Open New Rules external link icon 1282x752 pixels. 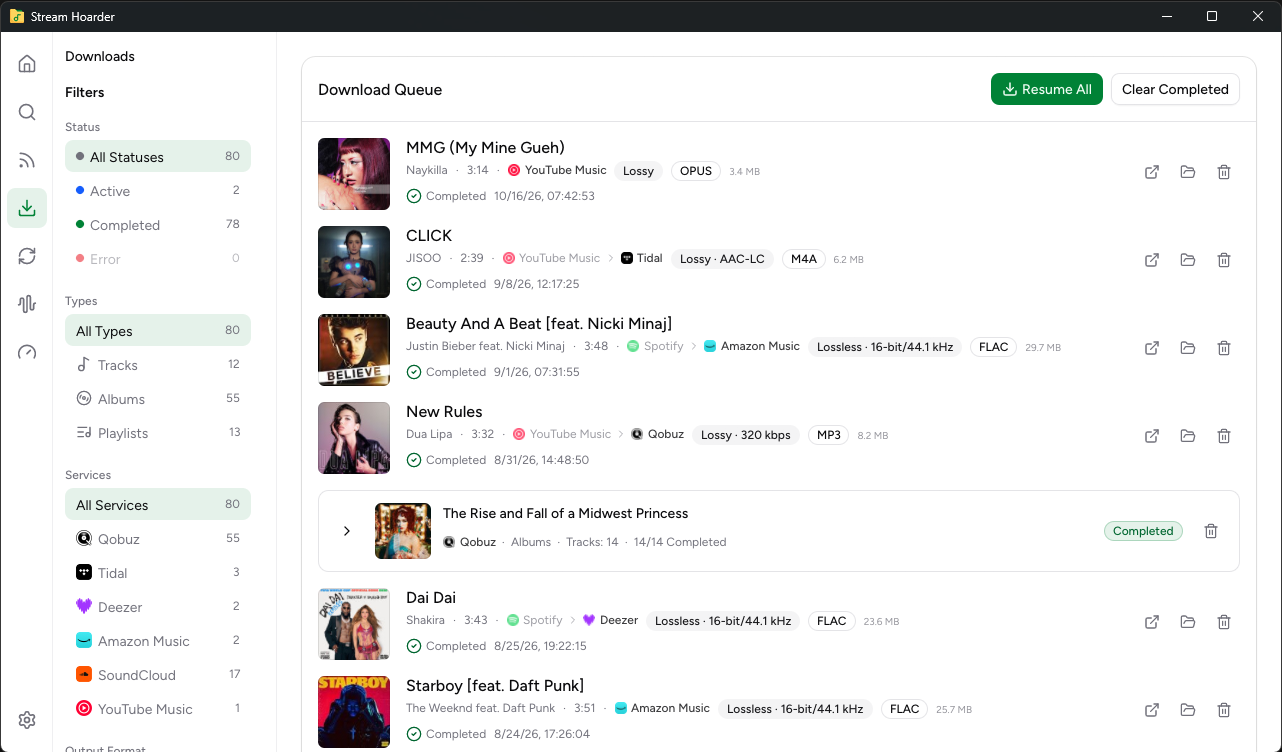(x=1152, y=436)
